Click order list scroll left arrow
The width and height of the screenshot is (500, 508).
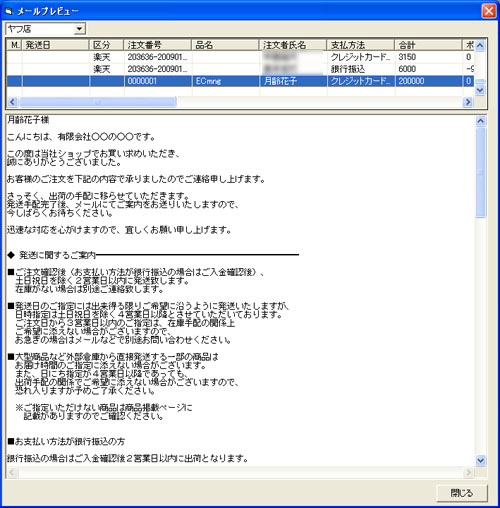coord(12,102)
